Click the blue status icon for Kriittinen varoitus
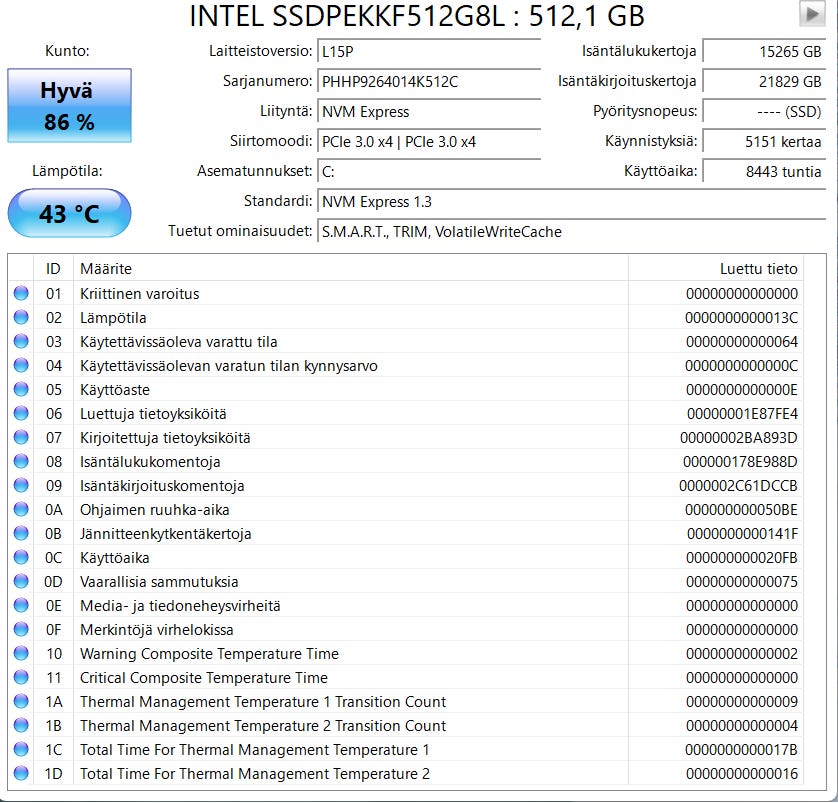Viewport: 838px width, 803px height. (21, 294)
